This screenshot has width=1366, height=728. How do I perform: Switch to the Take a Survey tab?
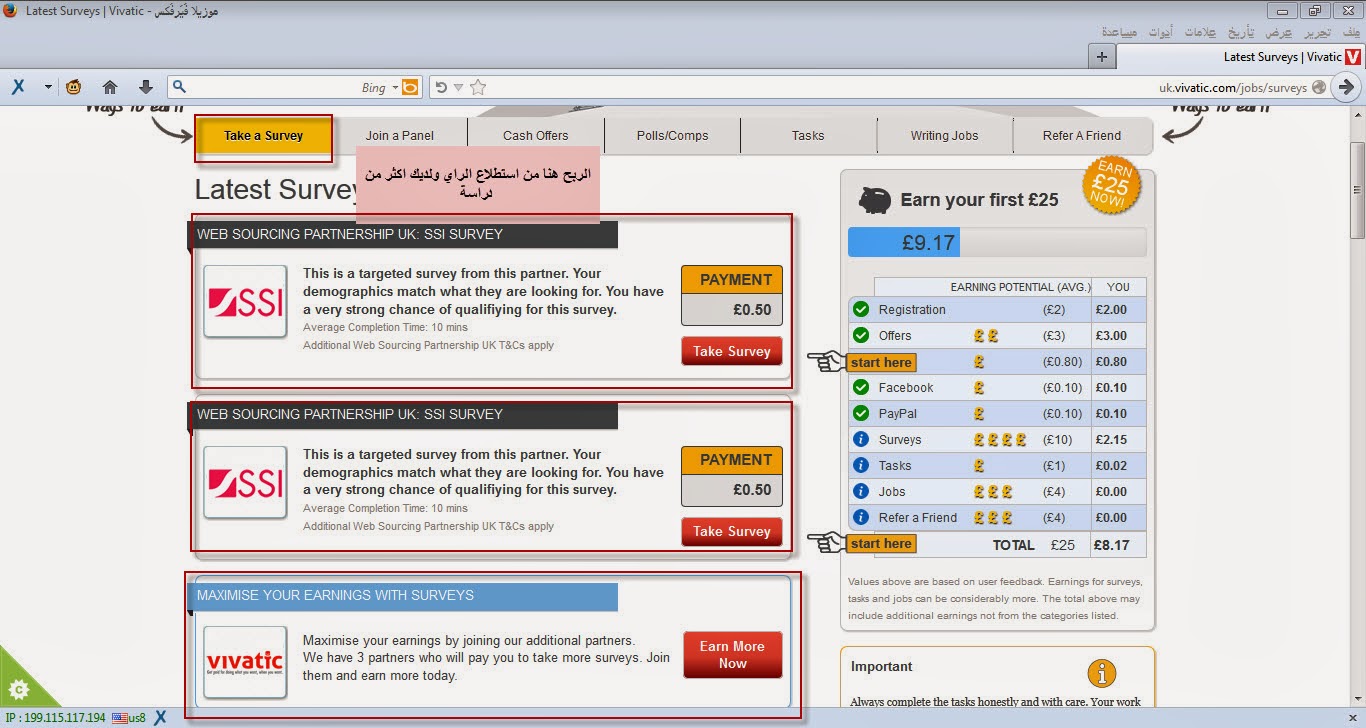coord(264,136)
